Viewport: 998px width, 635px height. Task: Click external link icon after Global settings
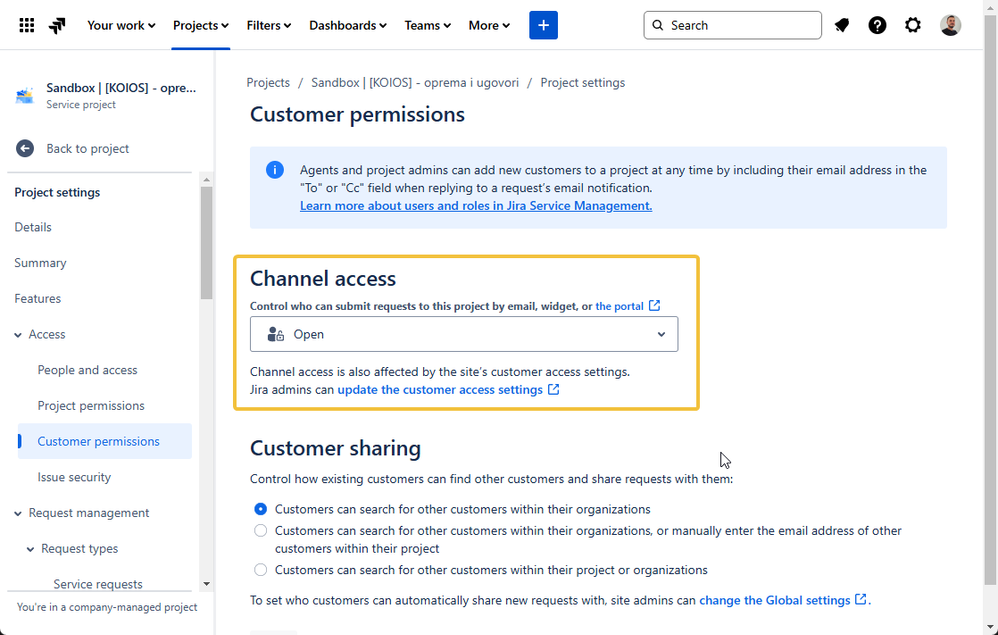coord(861,599)
